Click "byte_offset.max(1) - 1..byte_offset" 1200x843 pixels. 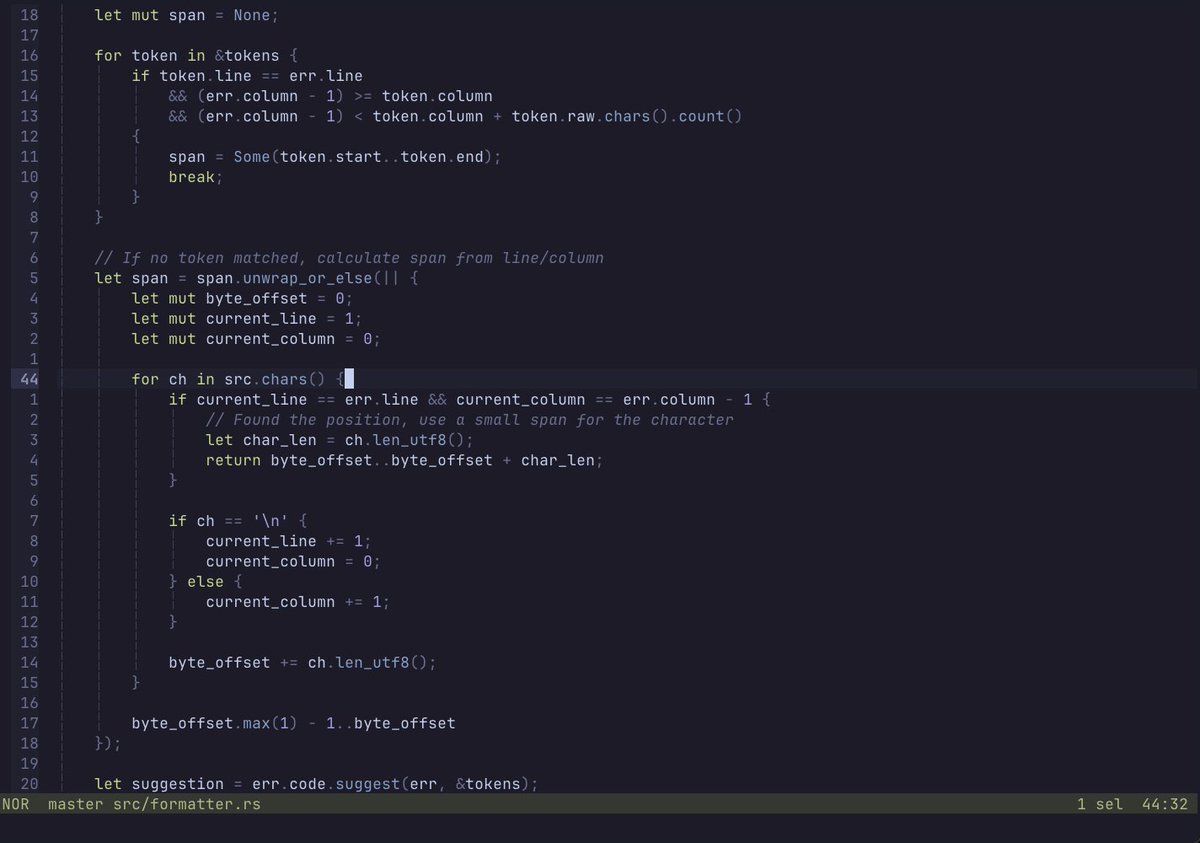point(293,723)
